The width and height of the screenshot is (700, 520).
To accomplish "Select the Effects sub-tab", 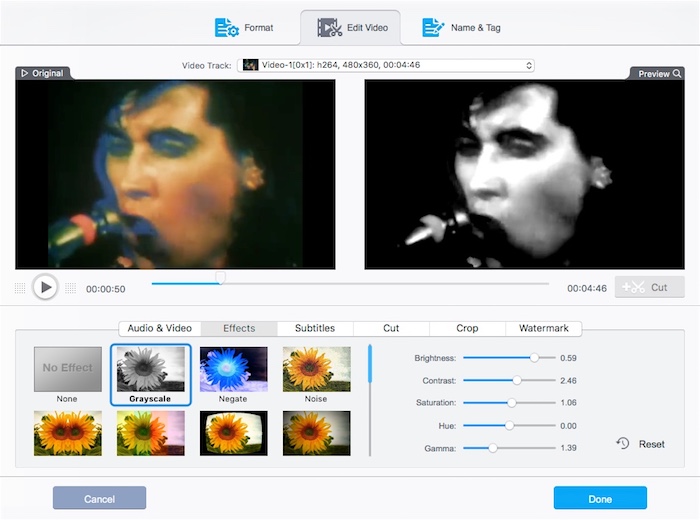I will point(239,328).
